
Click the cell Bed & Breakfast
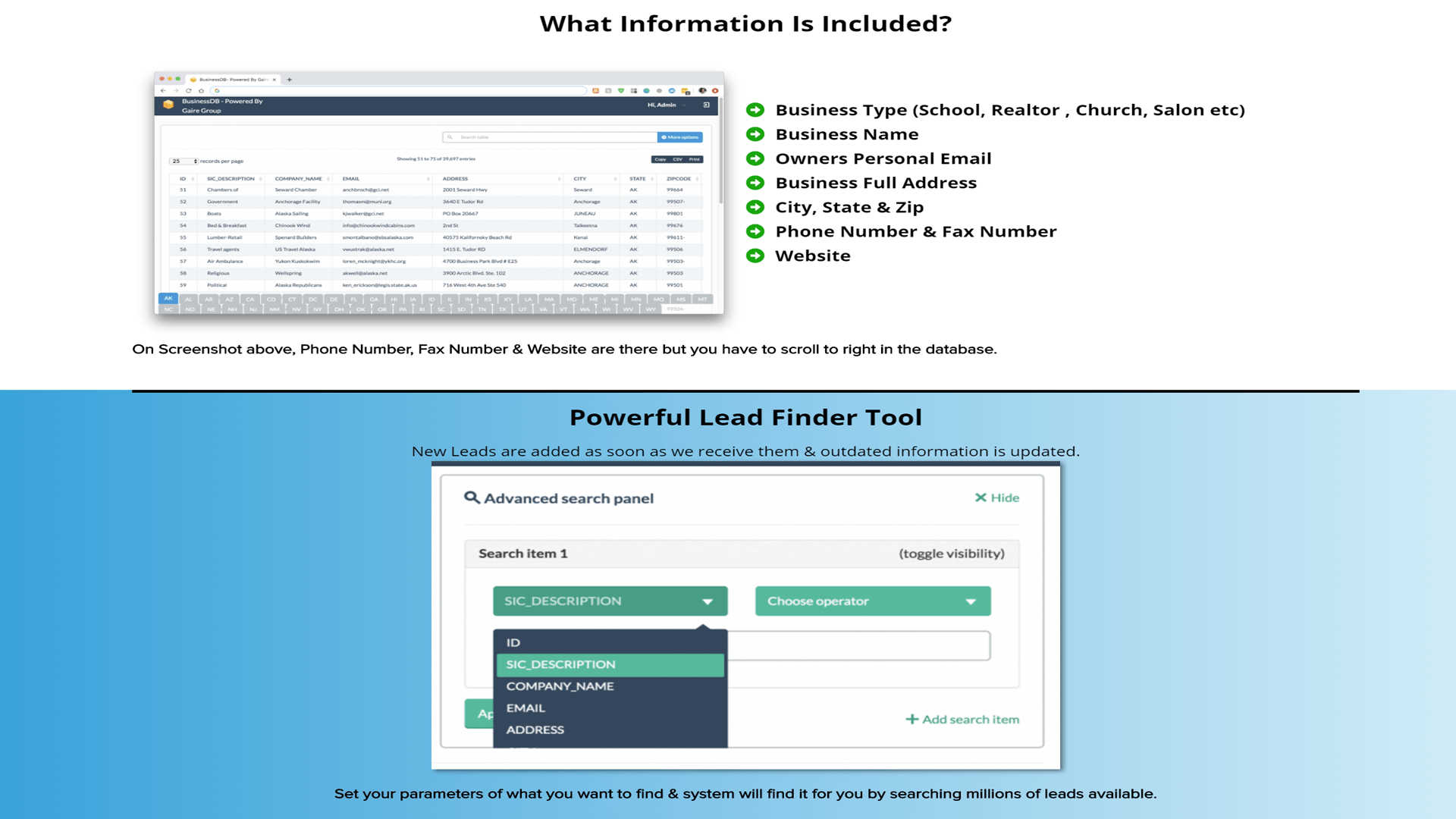pos(227,225)
